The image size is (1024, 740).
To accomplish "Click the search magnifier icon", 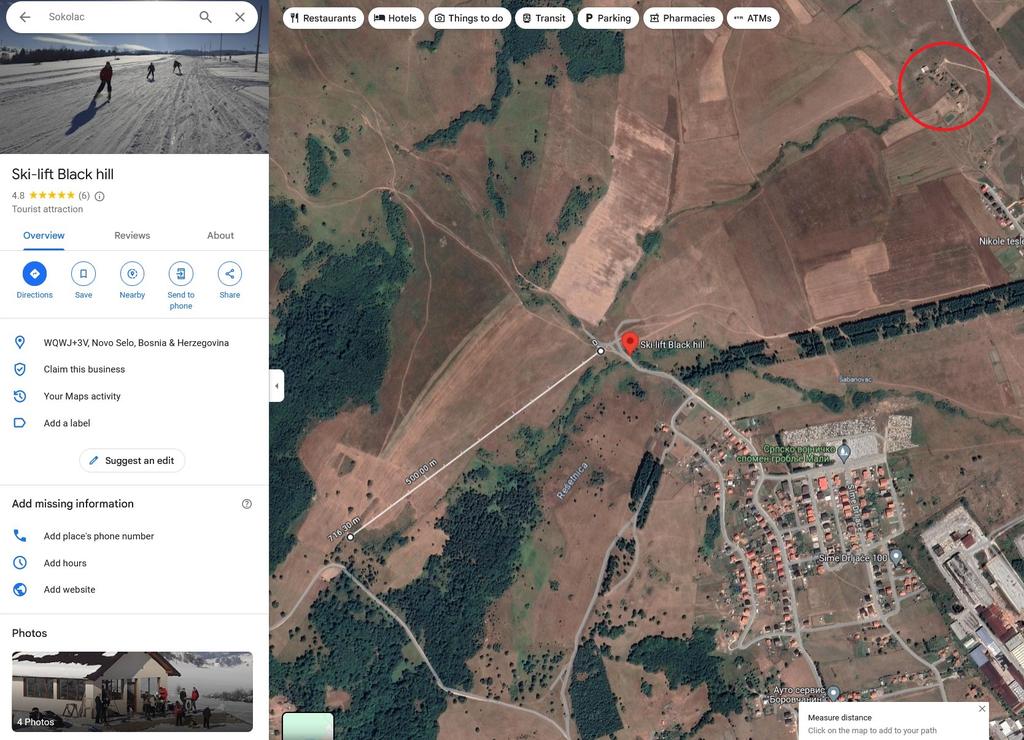I will (x=205, y=17).
